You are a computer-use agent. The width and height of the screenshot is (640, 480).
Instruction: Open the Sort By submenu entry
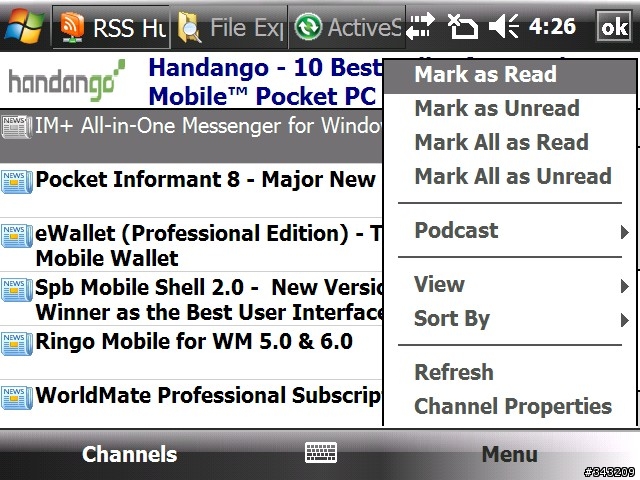(510, 319)
